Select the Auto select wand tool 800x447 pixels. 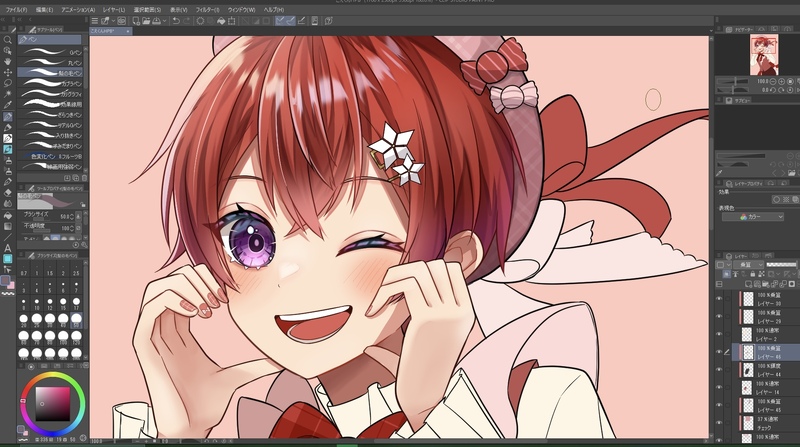click(8, 94)
